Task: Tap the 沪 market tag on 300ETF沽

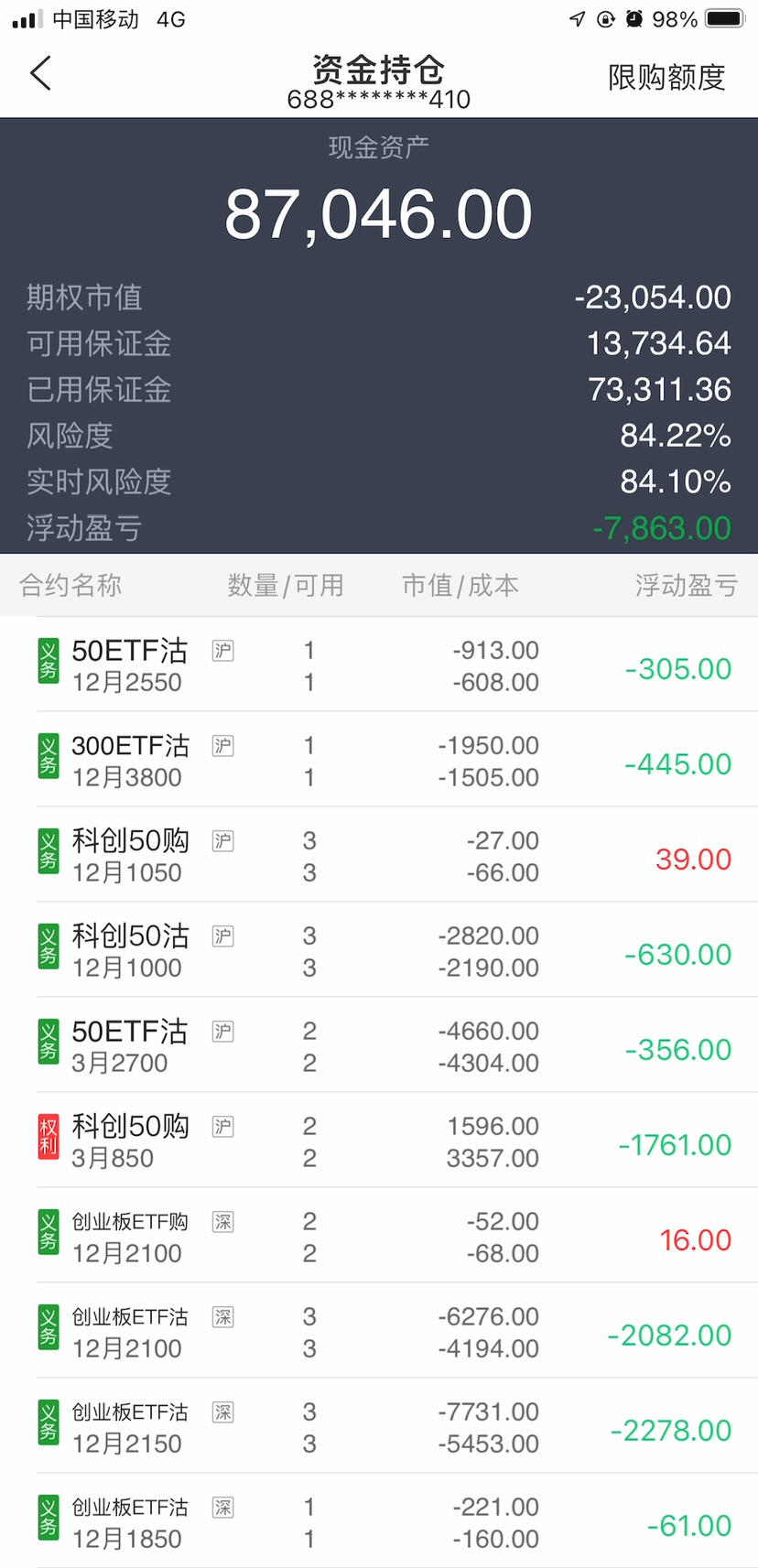Action: point(222,746)
